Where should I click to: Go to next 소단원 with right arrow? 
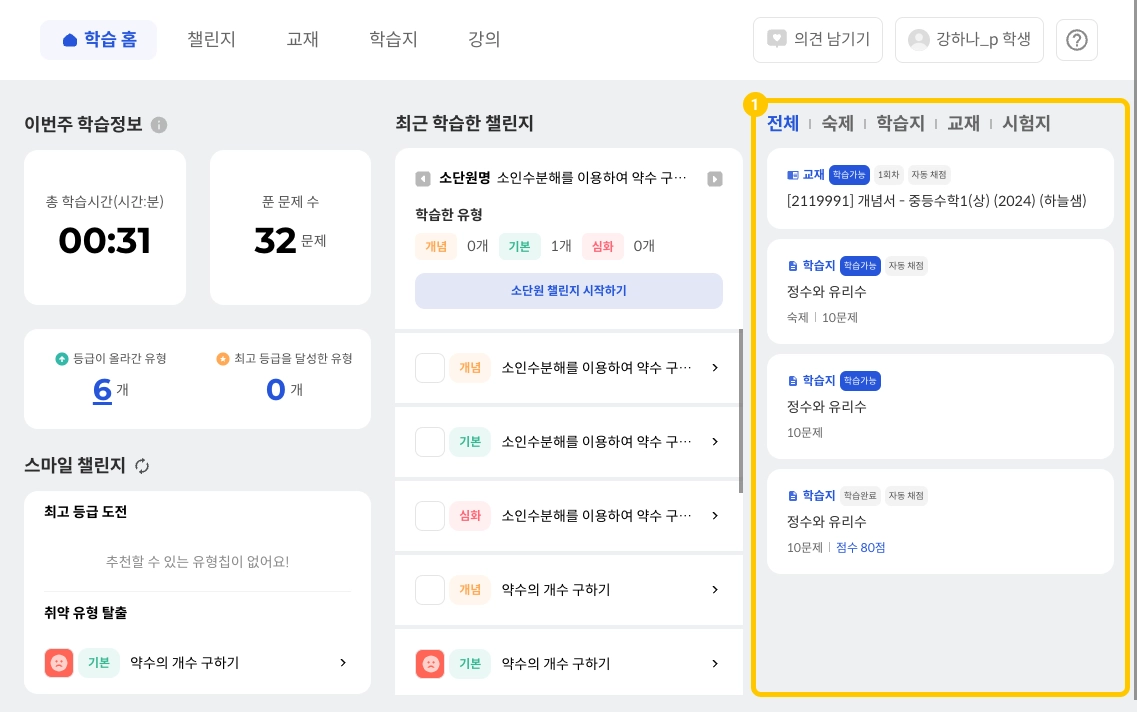click(714, 179)
